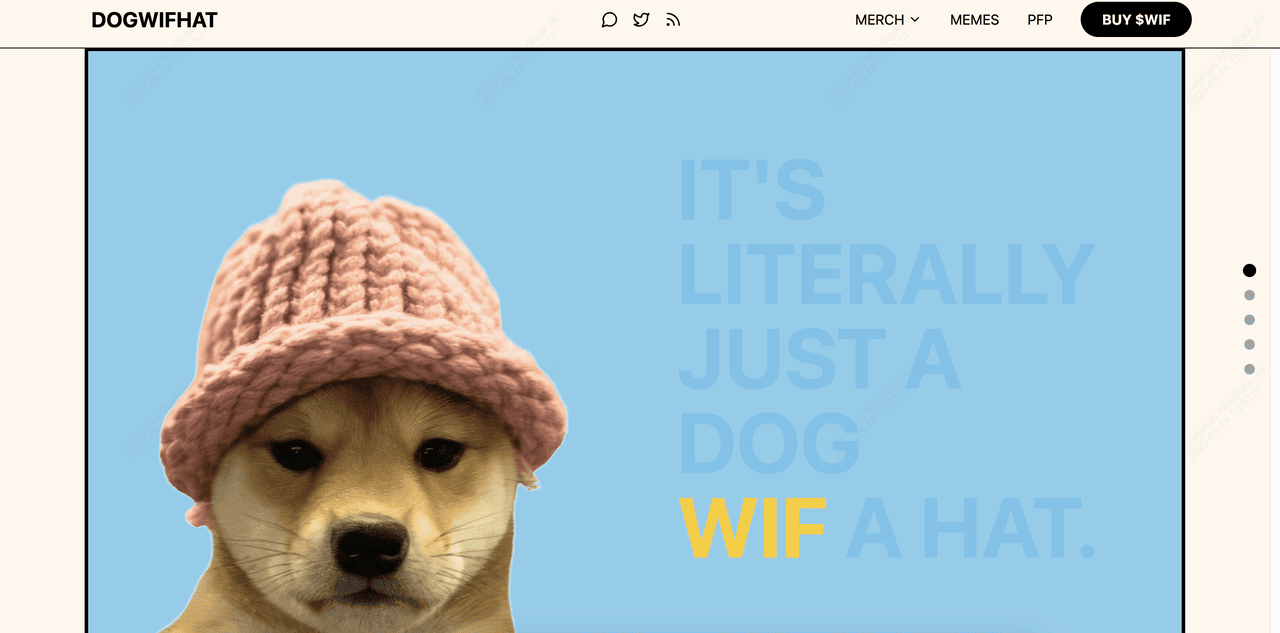Click the "LITERALLY" headline word
Screen dimensions: 1280x633
(886, 274)
